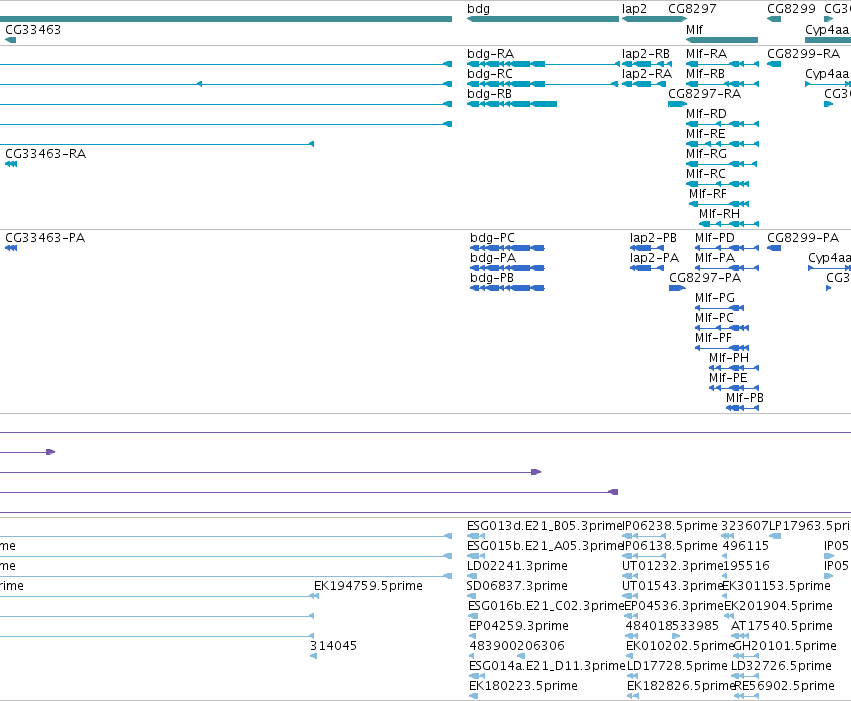
Task: Open the EK301153.5prime EST
Action: [778, 587]
